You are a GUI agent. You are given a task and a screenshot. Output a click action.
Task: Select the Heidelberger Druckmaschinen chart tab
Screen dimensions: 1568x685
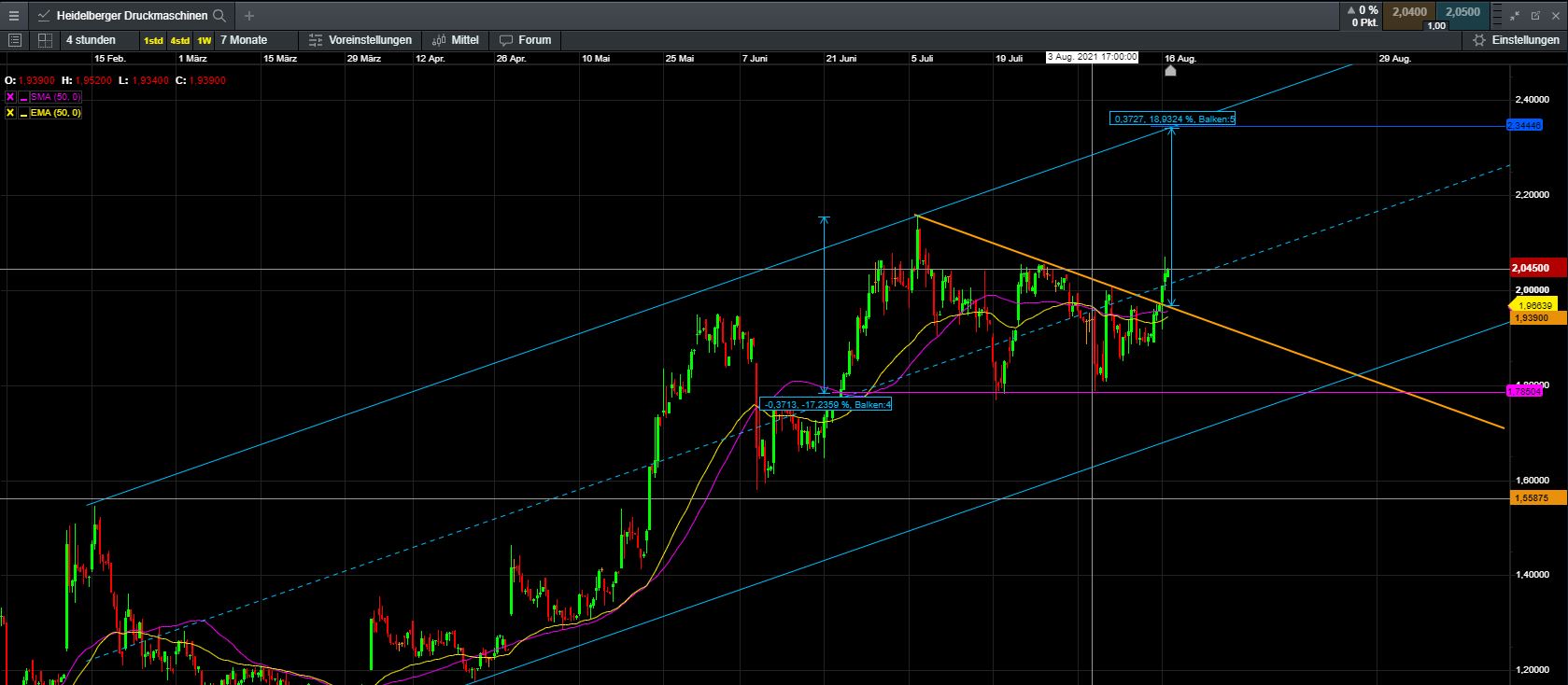click(x=132, y=16)
